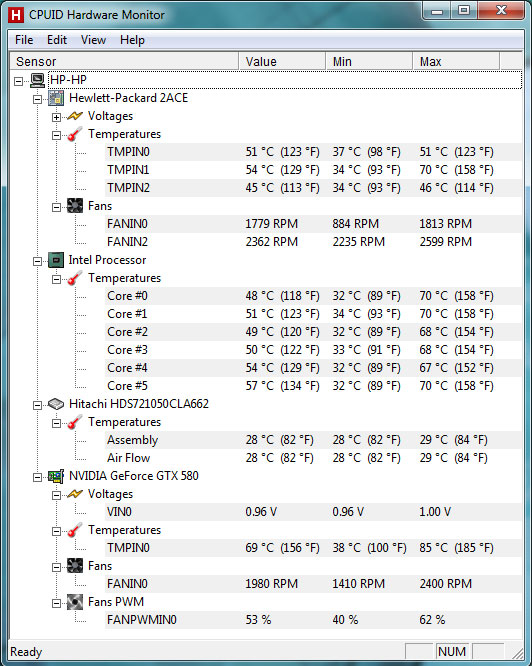Click the NVIDIA GeForce graphics card icon
Screen dimensions: 532x666
coord(56,476)
